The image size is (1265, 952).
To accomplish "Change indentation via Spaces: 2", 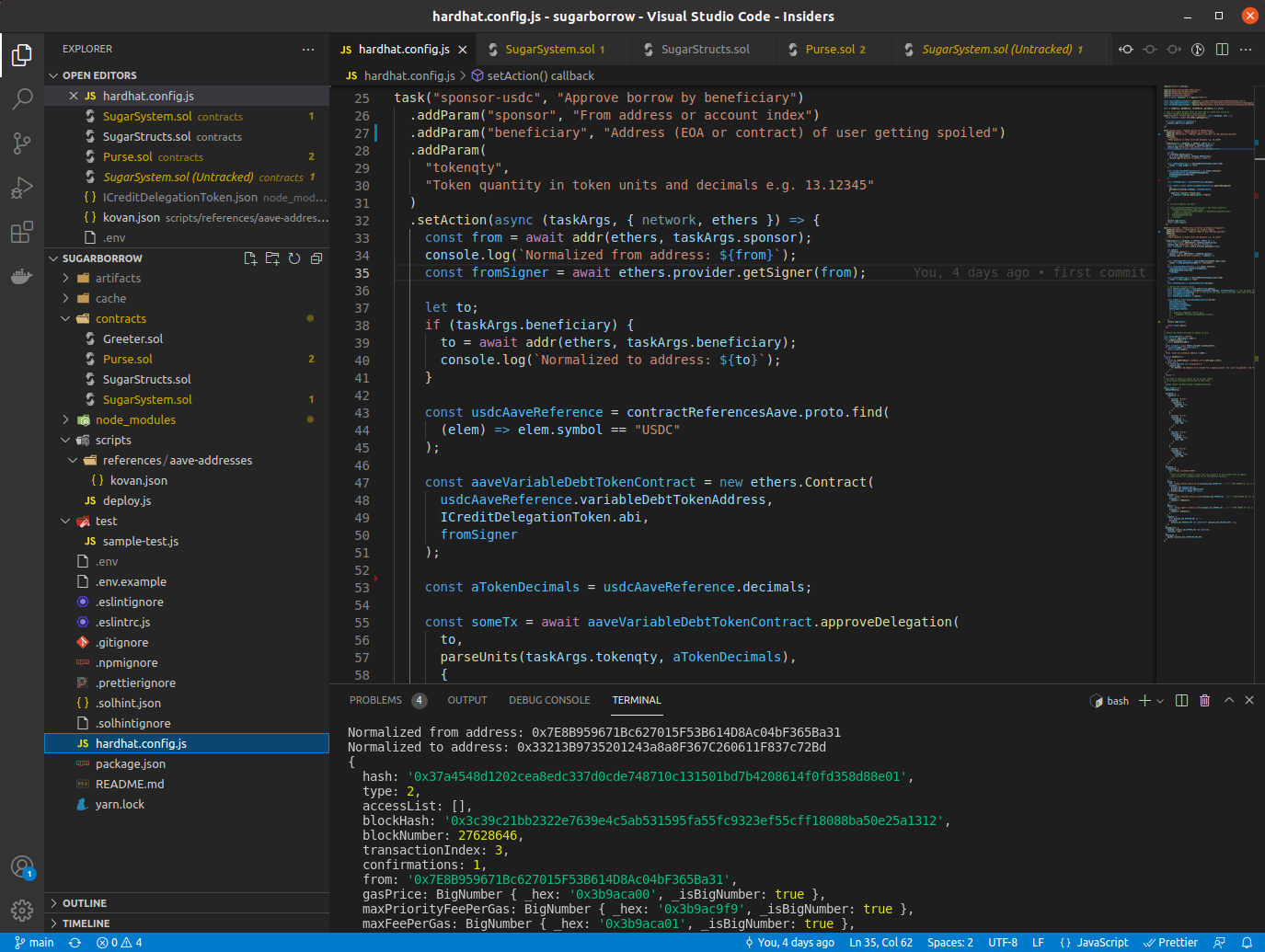I will [x=949, y=943].
